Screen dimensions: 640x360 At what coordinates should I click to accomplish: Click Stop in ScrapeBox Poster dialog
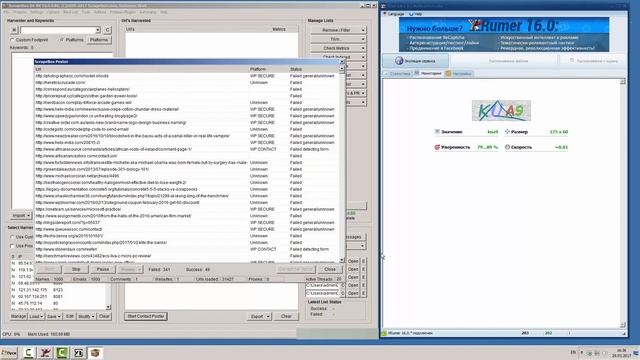pyautogui.click(x=76, y=269)
